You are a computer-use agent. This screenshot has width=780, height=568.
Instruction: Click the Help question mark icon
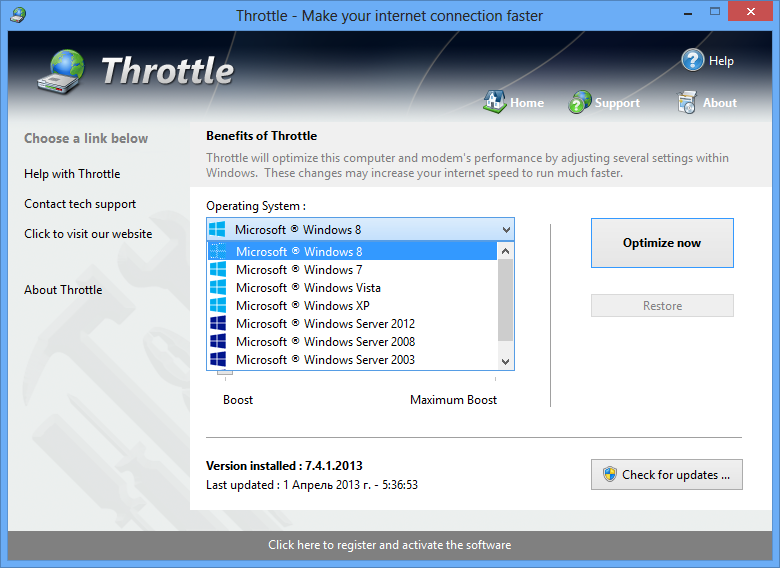(x=692, y=60)
